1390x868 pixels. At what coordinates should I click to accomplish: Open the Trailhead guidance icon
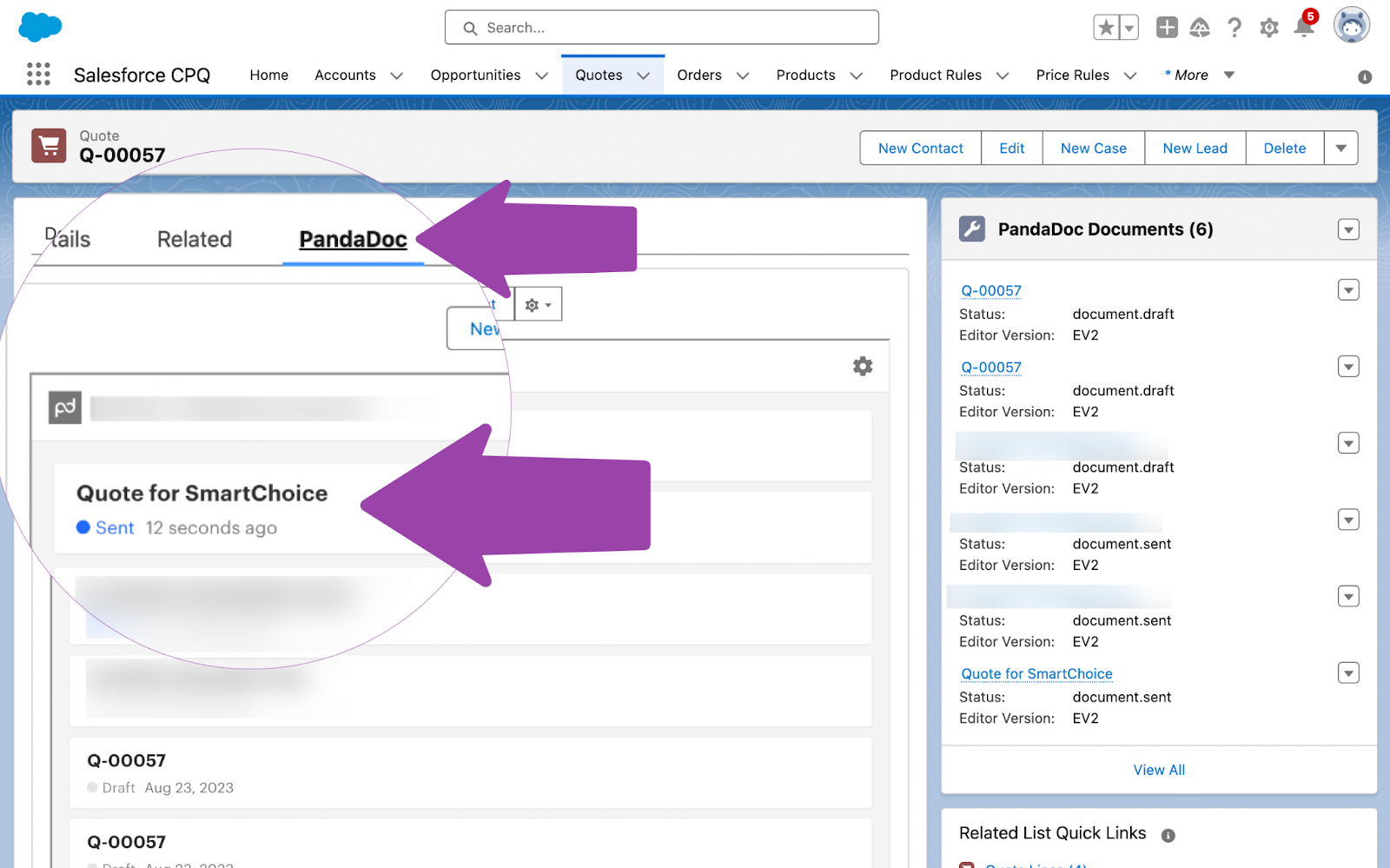(1200, 28)
